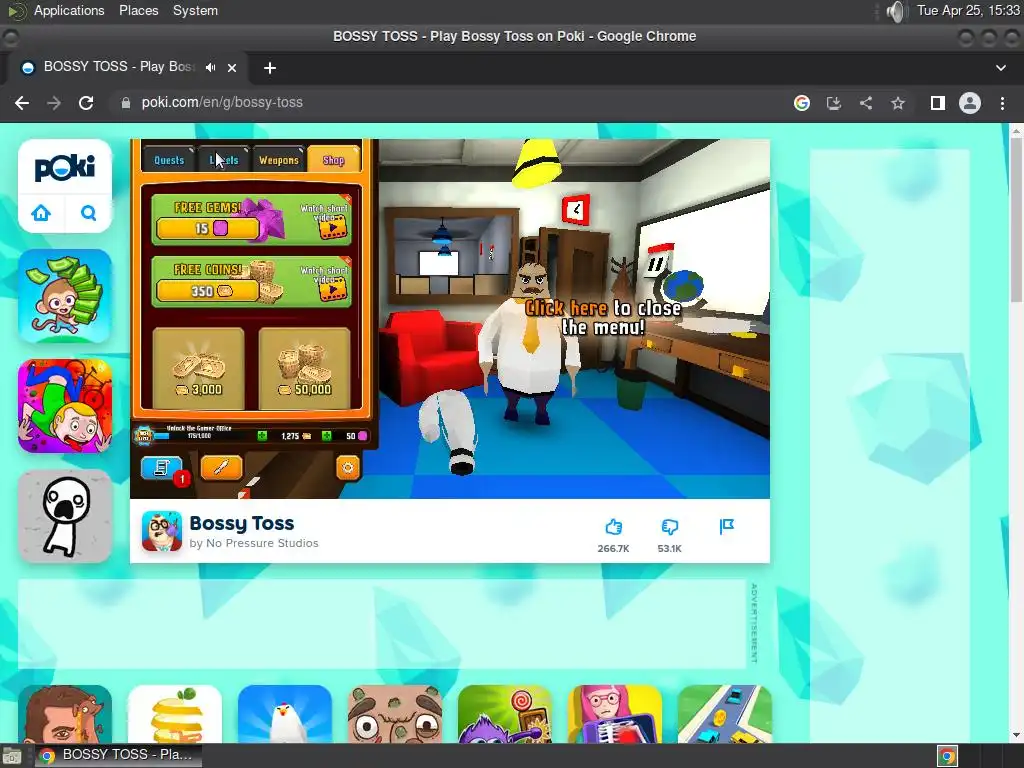Open the System menu
Screen dimensions: 1024x768
[195, 10]
